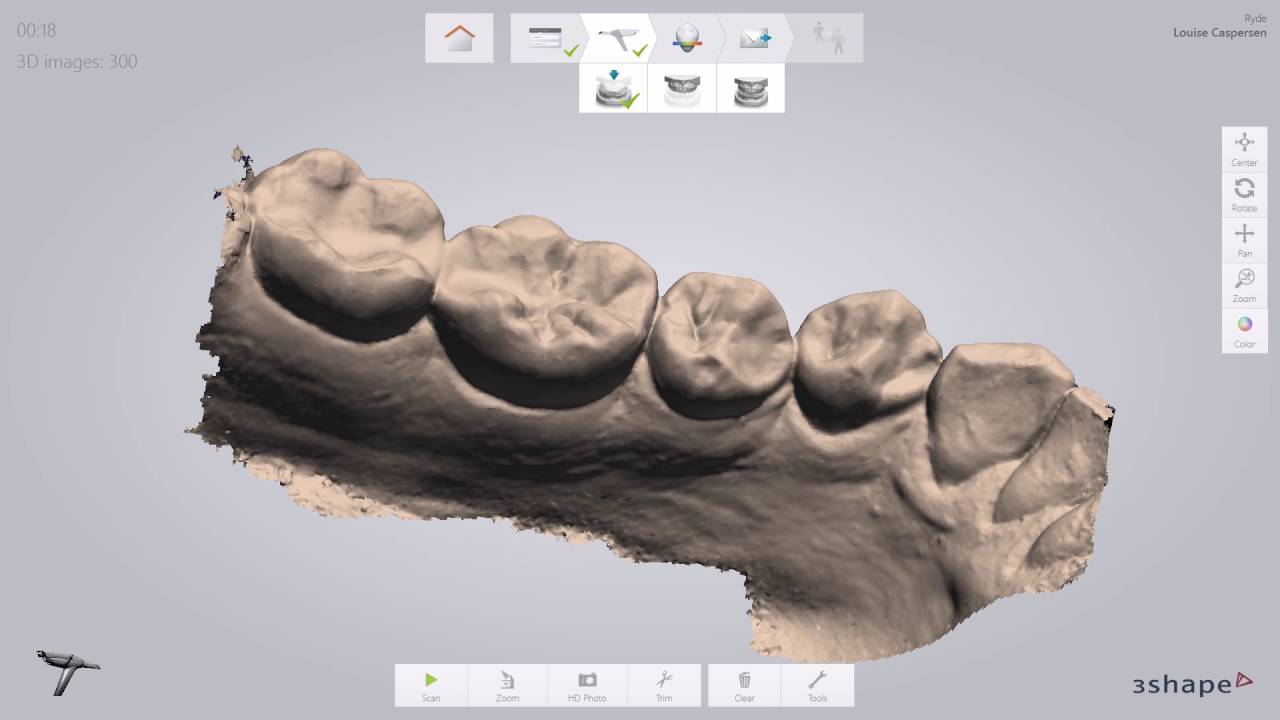Go to the Home screen icon
The image size is (1280, 720).
point(459,38)
